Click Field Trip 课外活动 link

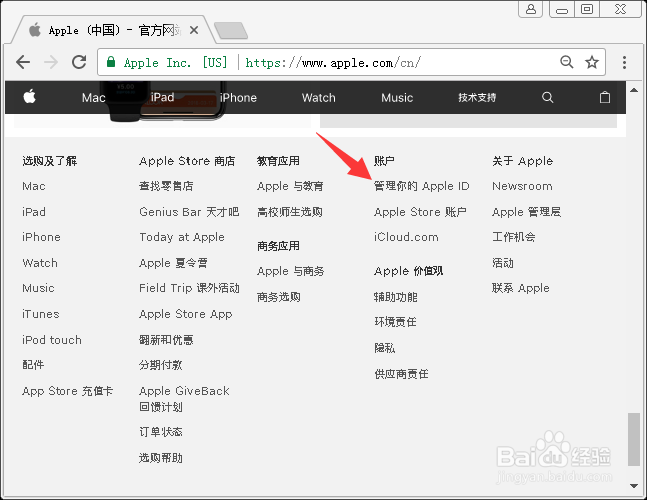tap(189, 288)
